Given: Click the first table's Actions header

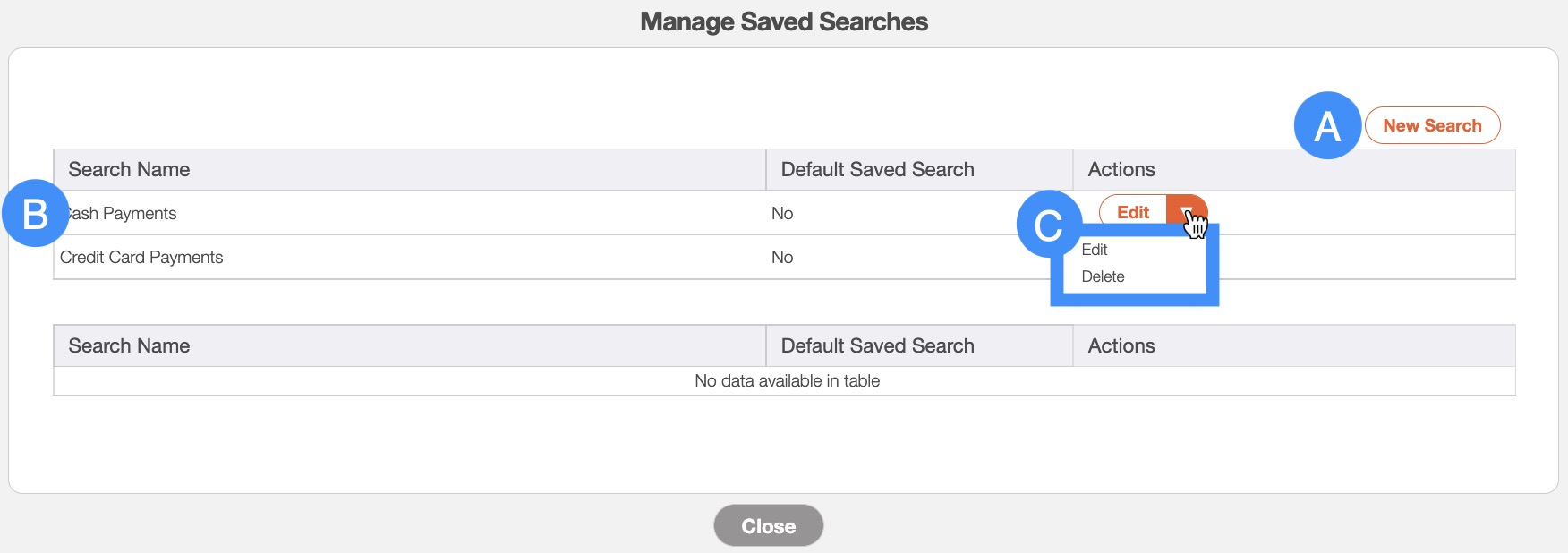Looking at the screenshot, I should click(x=1121, y=170).
